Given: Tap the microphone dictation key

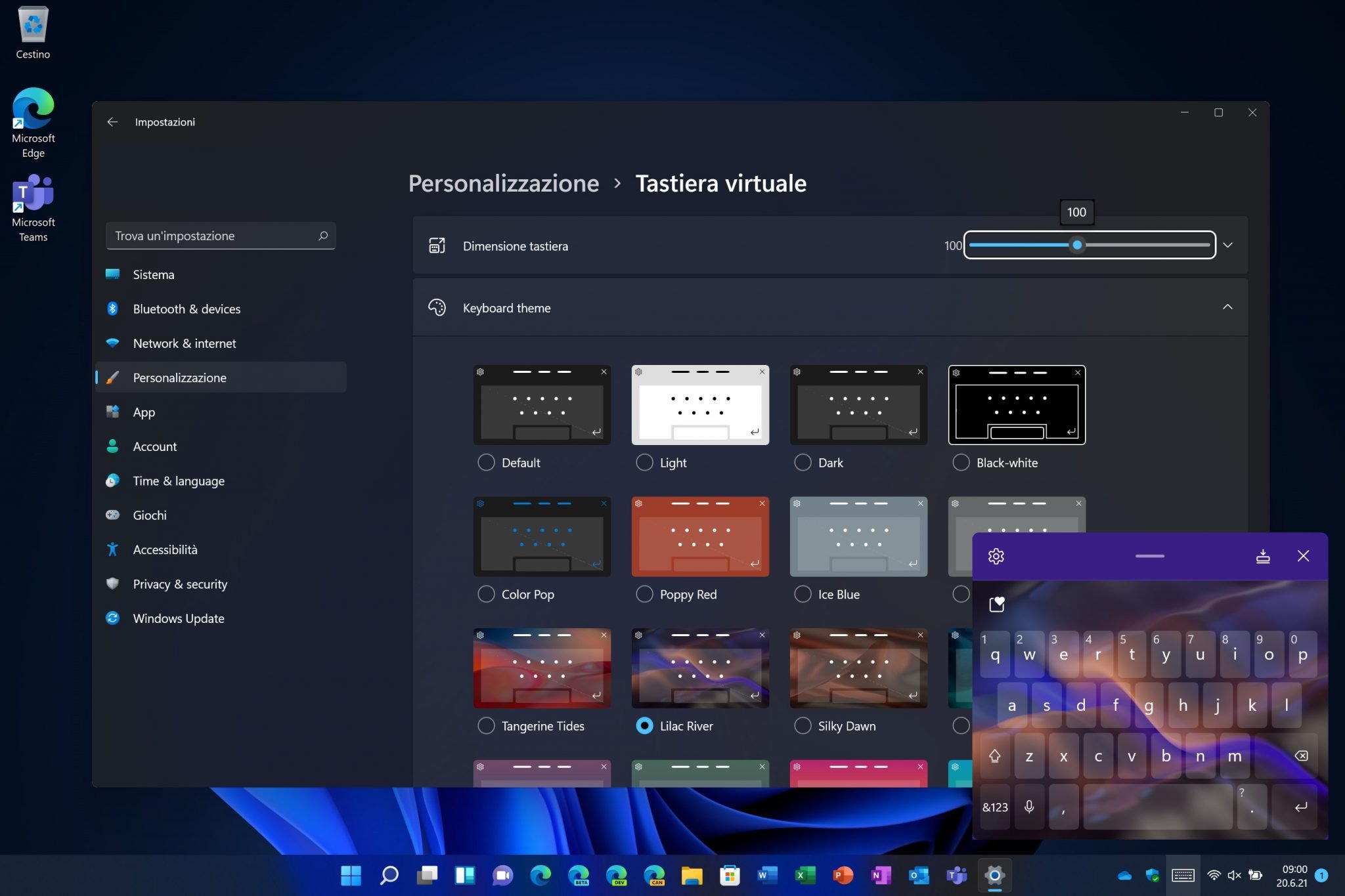Looking at the screenshot, I should pyautogui.click(x=1029, y=807).
